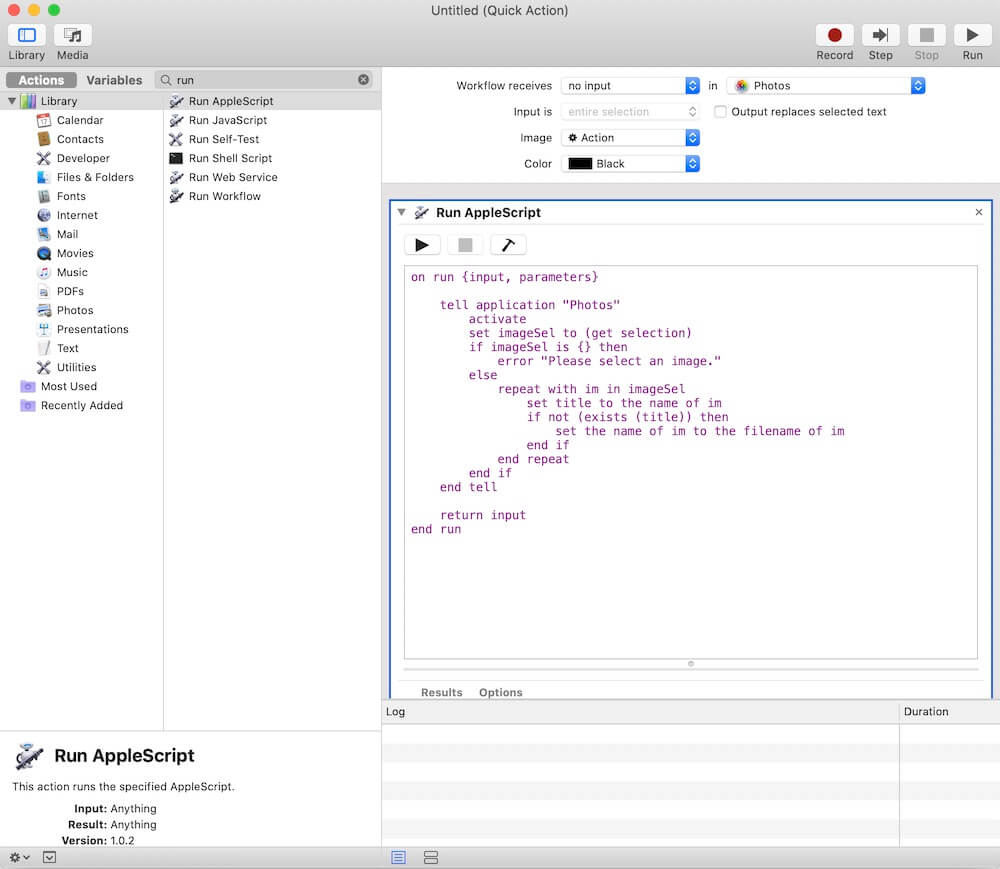Switch to the Actions tab

(x=41, y=80)
